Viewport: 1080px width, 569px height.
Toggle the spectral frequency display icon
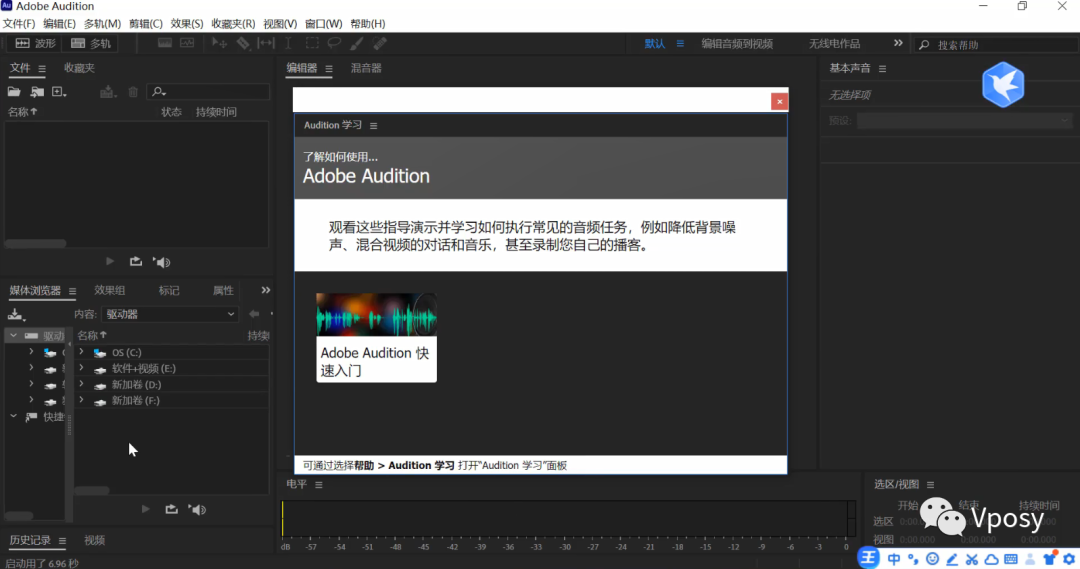click(165, 43)
